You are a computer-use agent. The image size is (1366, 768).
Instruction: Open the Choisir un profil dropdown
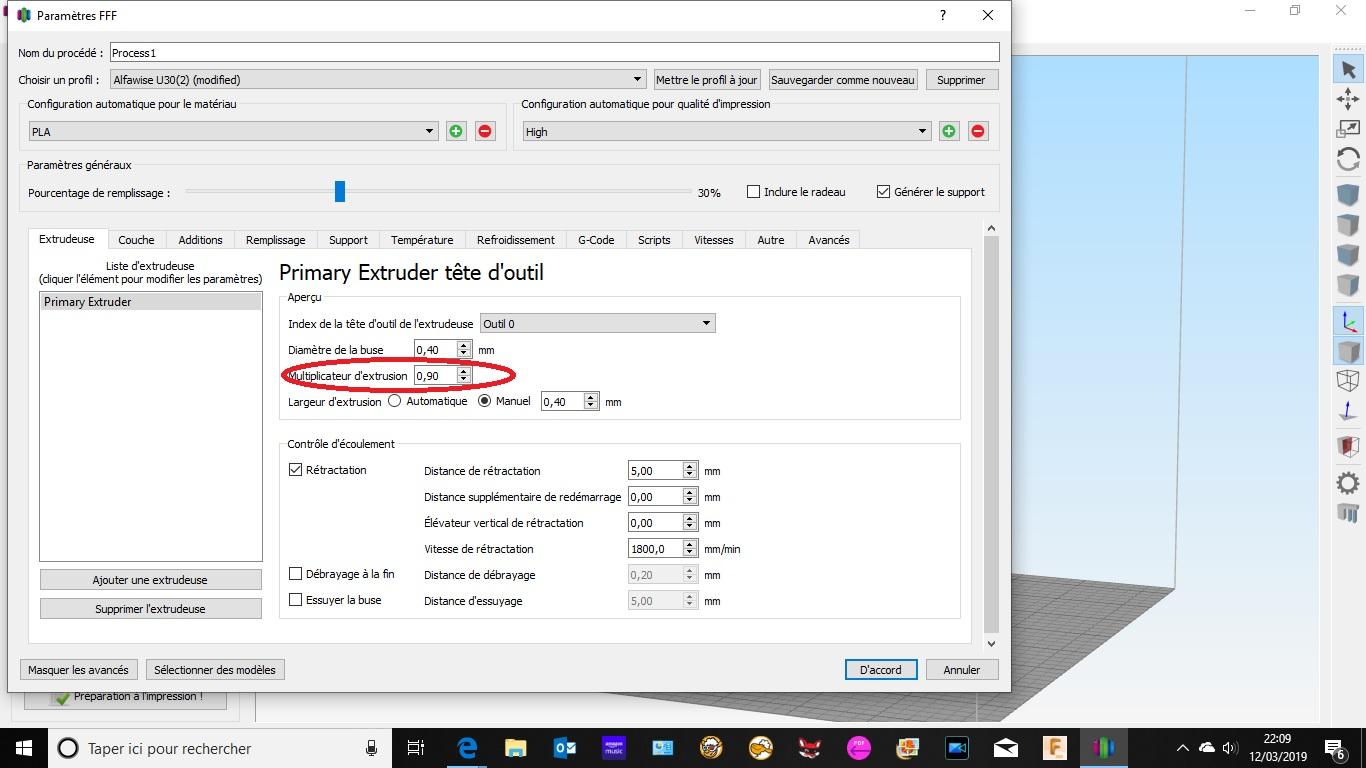point(378,80)
